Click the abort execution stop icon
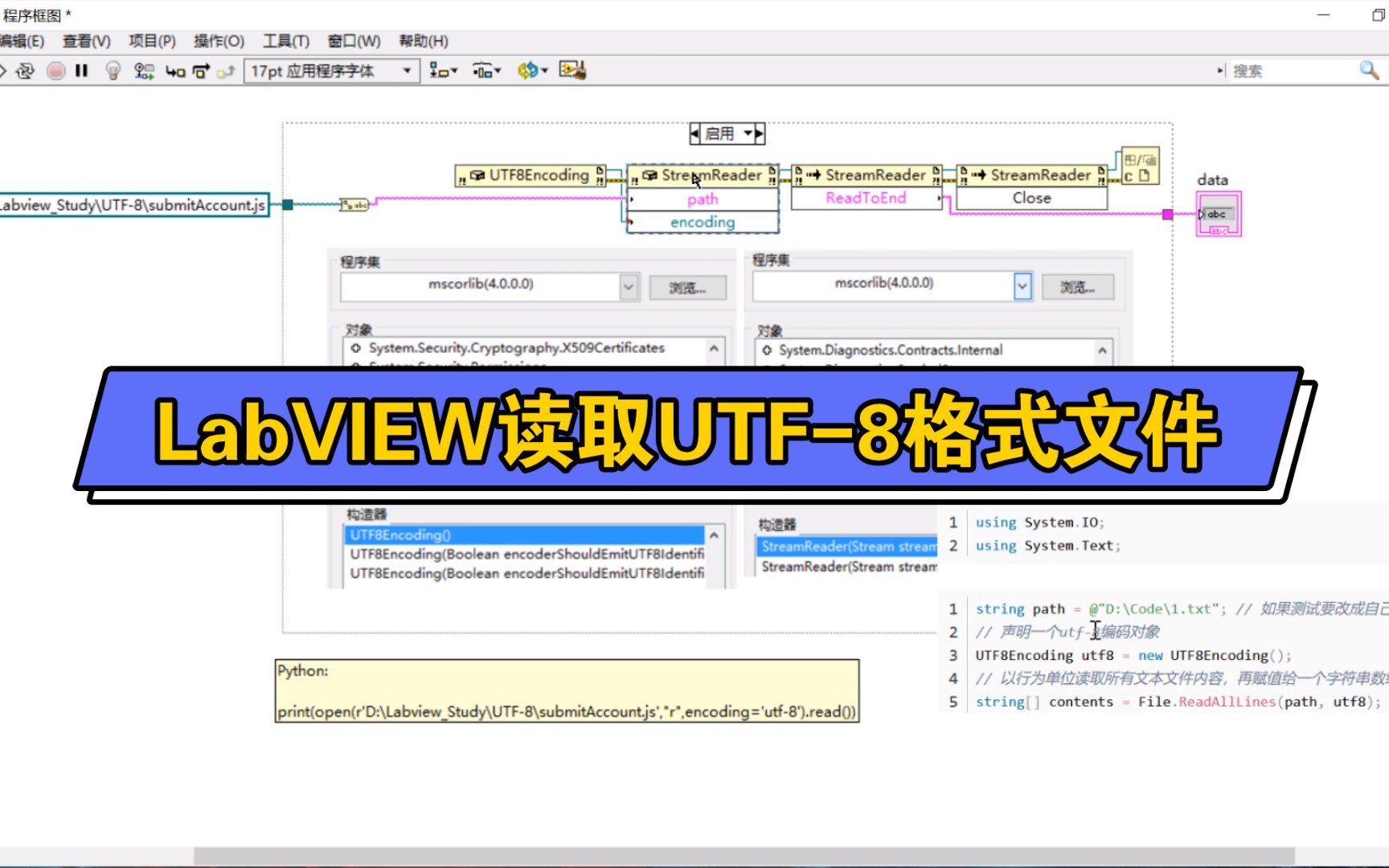This screenshot has height=868, width=1389. click(x=55, y=71)
